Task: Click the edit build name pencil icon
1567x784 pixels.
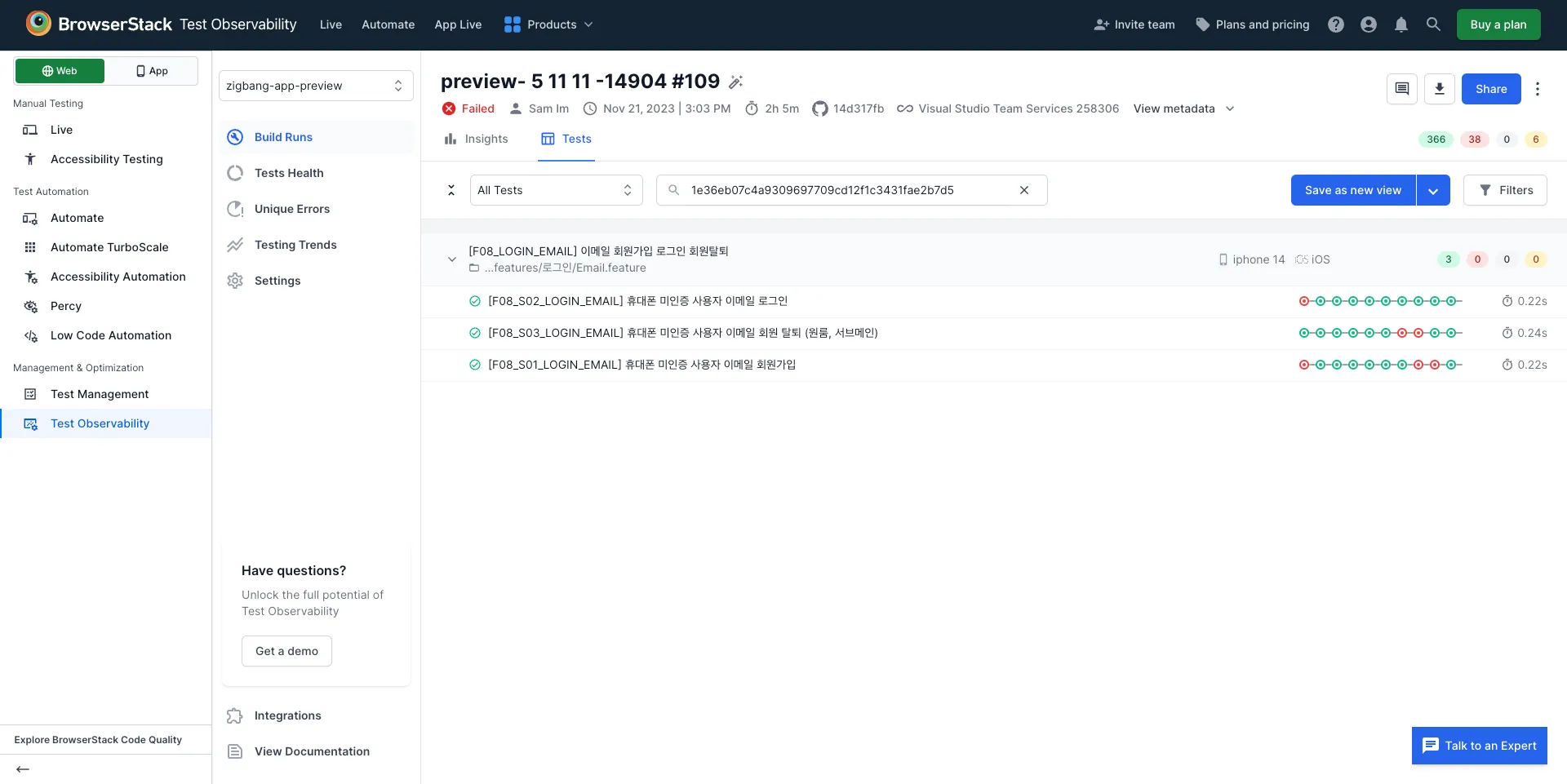Action: (x=736, y=82)
